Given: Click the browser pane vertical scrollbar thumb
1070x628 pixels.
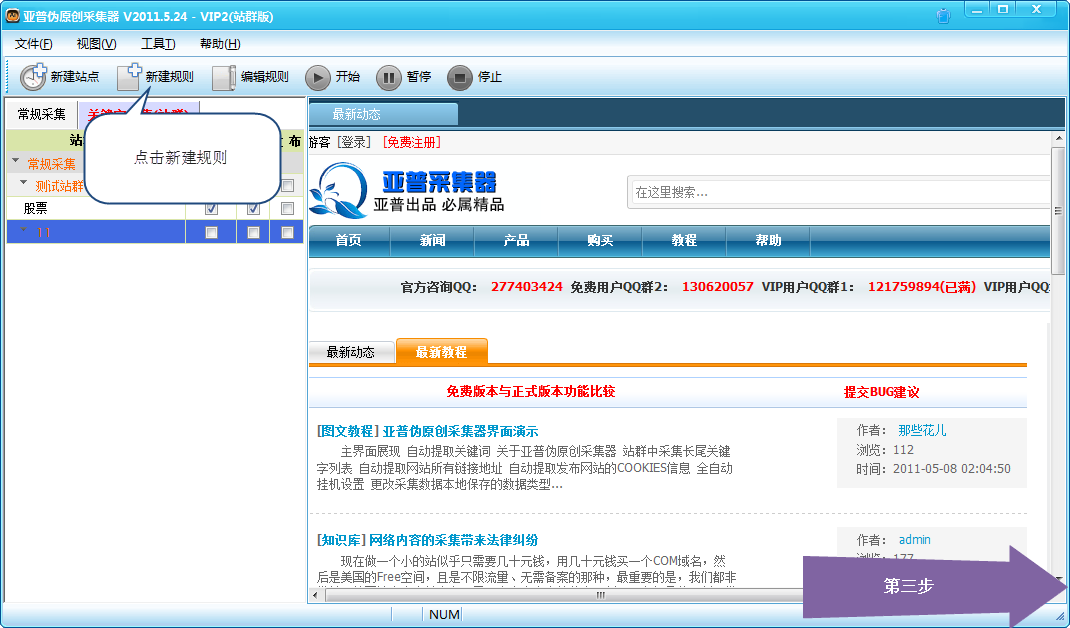Looking at the screenshot, I should click(x=1058, y=211).
